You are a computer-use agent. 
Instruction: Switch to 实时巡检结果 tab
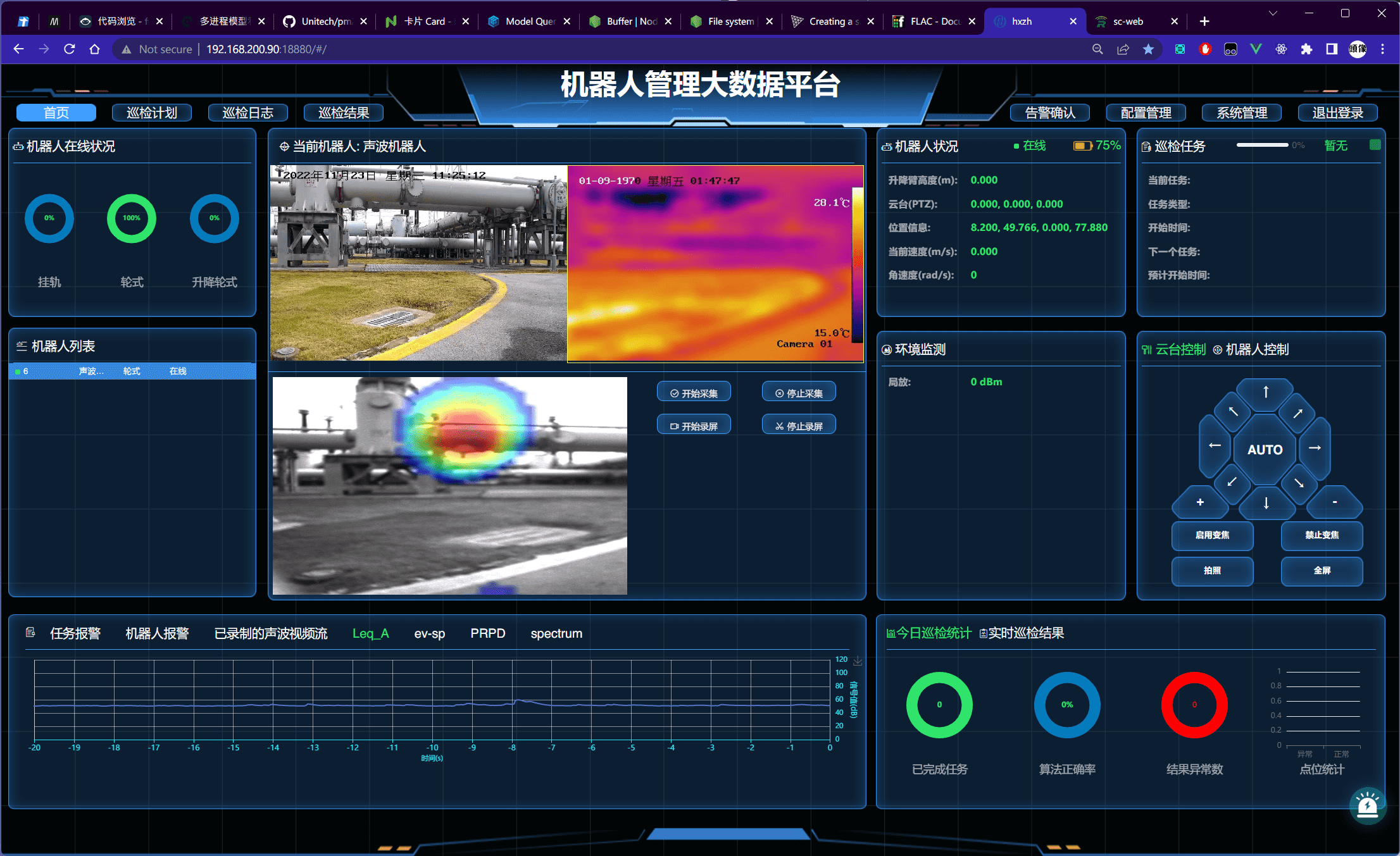1022,633
